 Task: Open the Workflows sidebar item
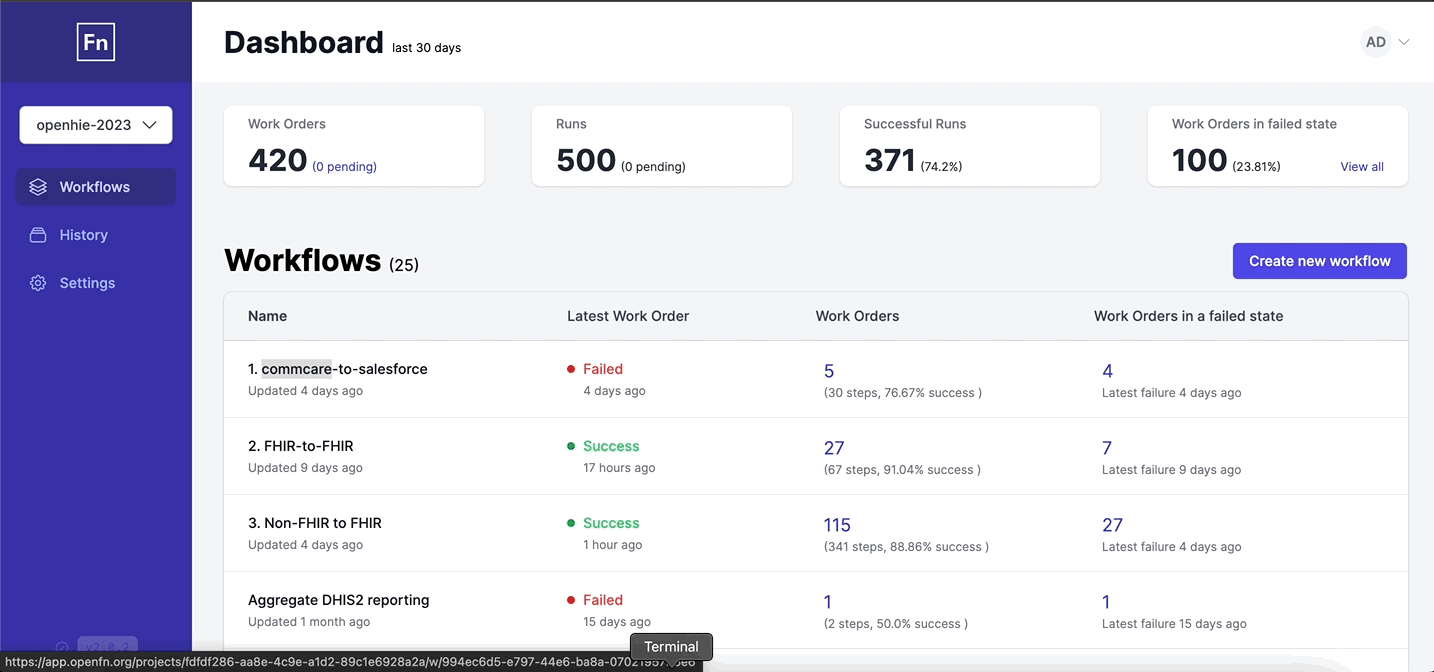point(96,187)
